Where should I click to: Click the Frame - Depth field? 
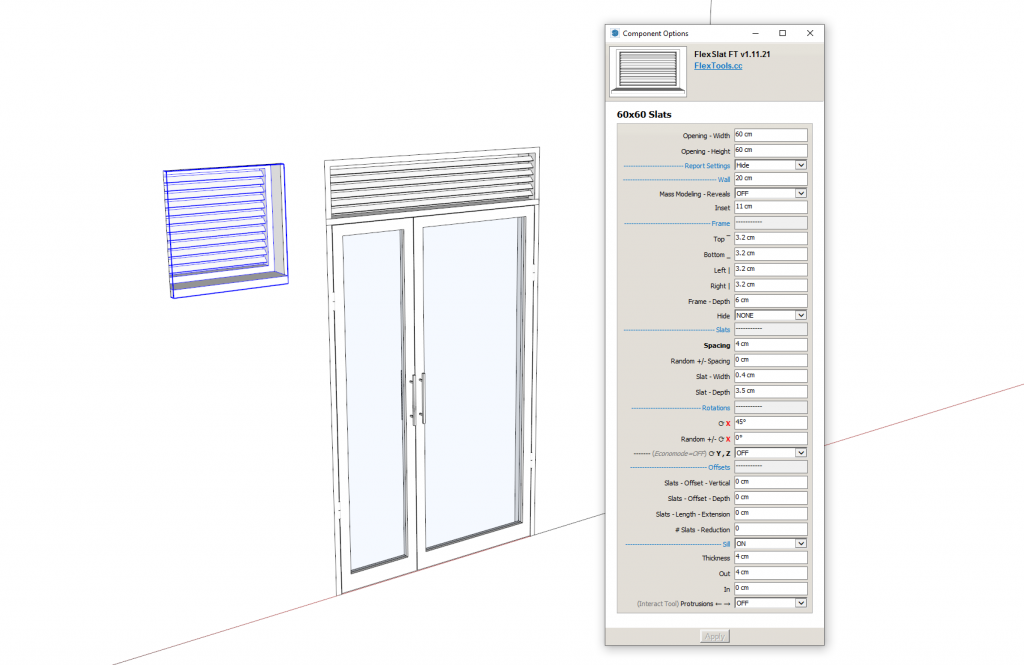click(x=770, y=299)
